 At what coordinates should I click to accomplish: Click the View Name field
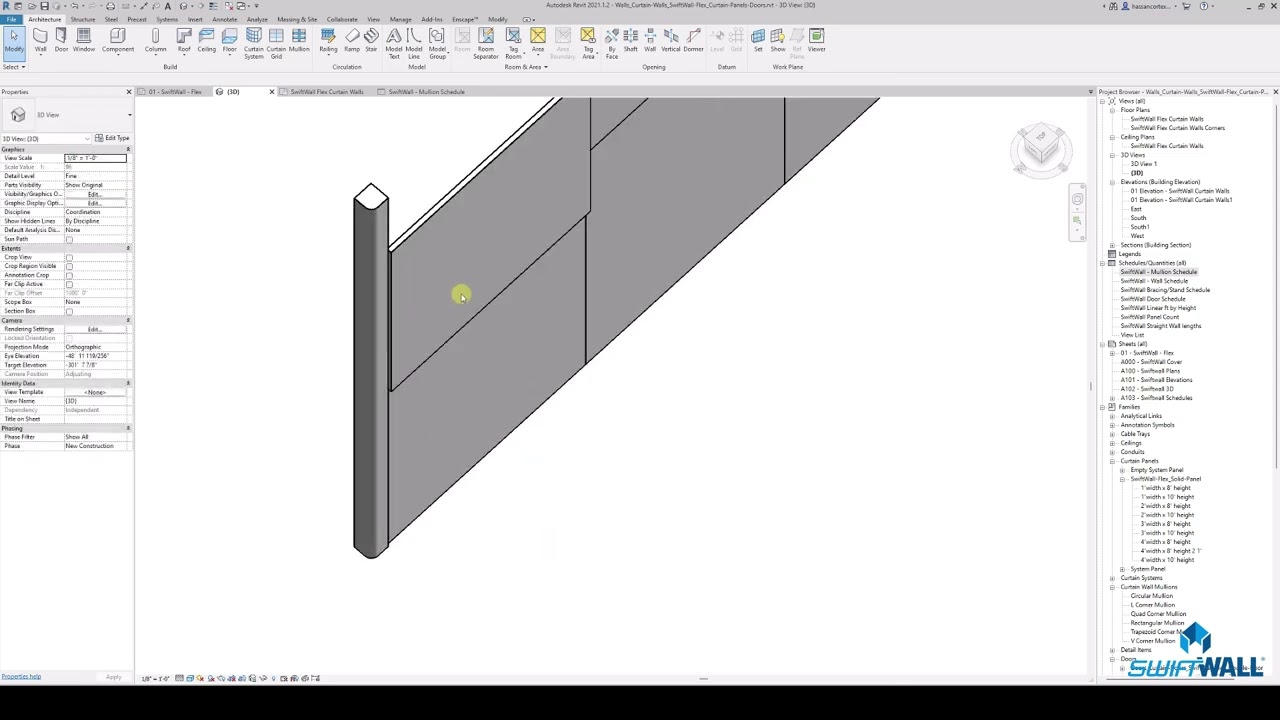tap(95, 401)
